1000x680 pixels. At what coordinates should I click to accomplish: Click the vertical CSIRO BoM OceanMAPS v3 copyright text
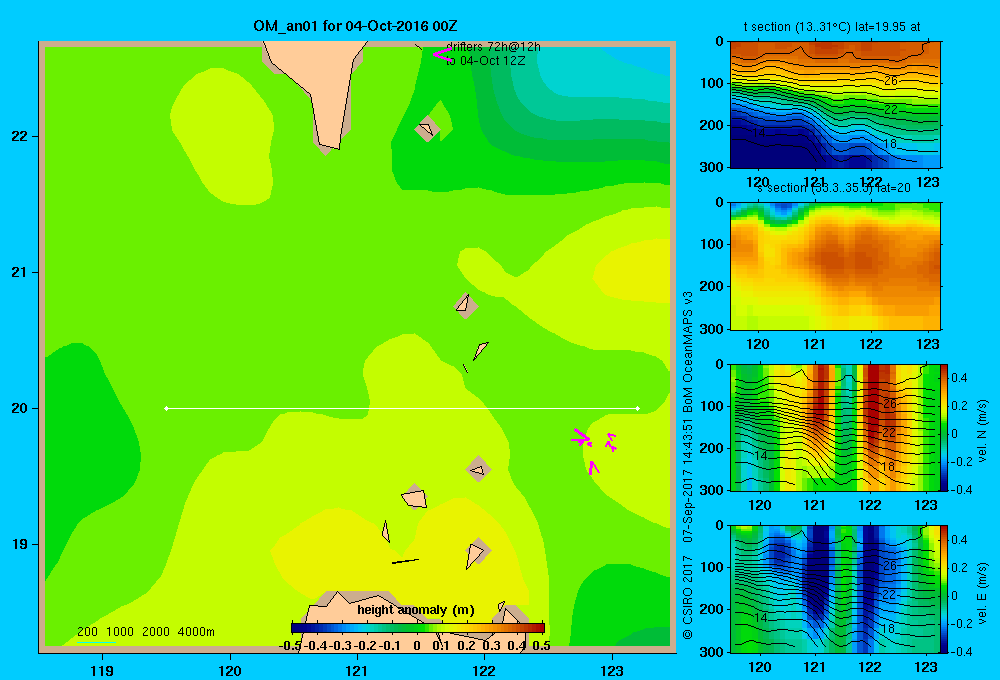[x=688, y=466]
